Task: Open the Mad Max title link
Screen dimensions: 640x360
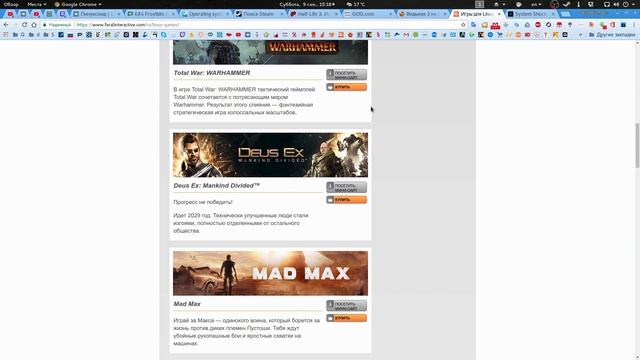Action: 187,304
